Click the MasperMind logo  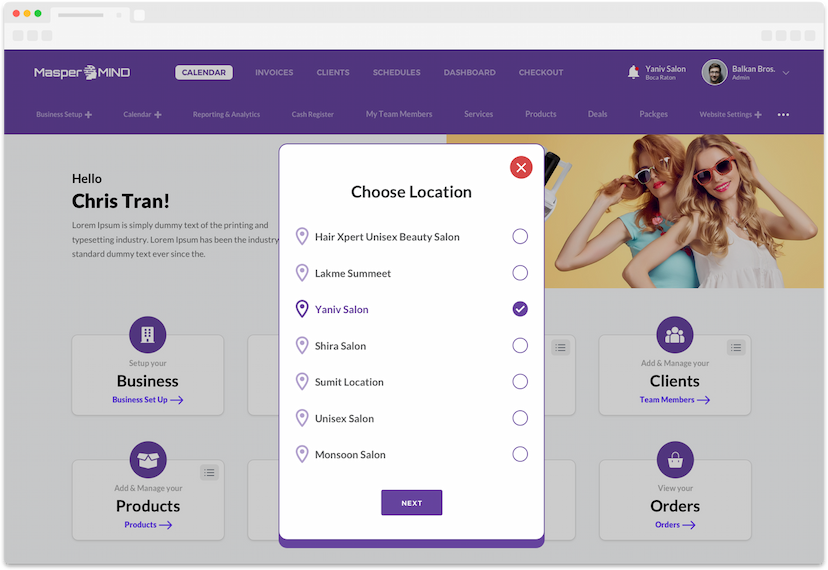pos(82,73)
